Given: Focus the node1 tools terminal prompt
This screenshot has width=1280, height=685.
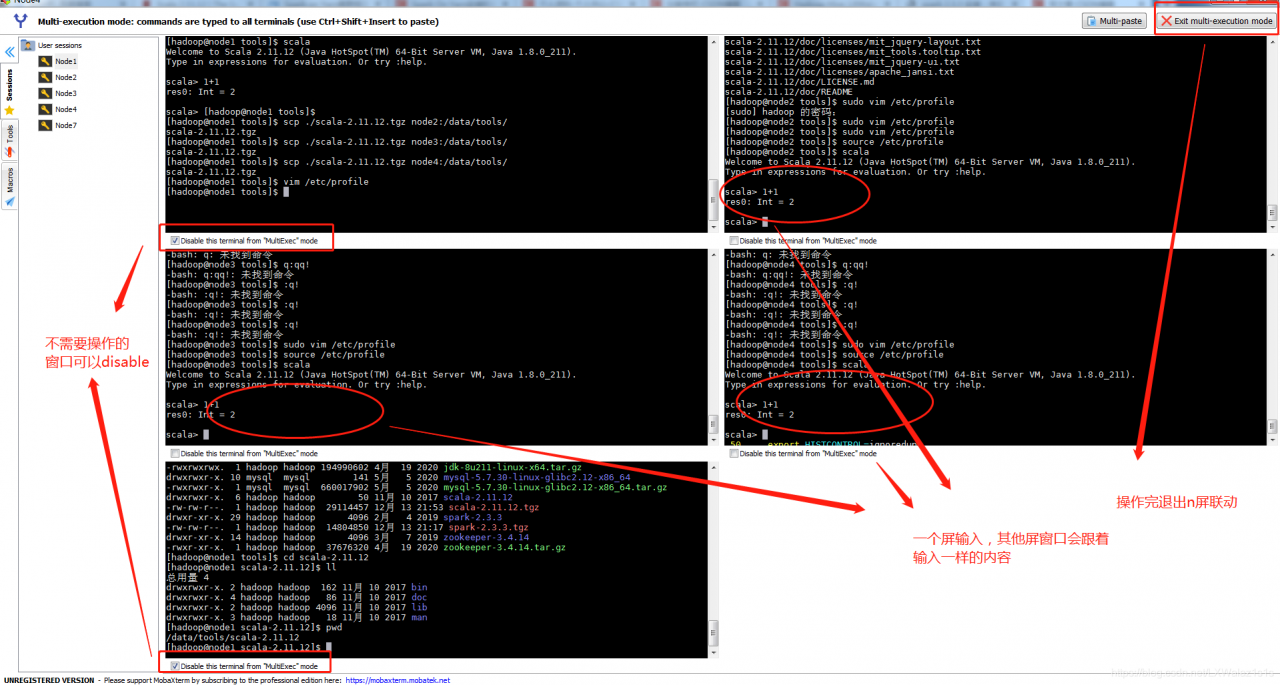Looking at the screenshot, I should 227,192.
